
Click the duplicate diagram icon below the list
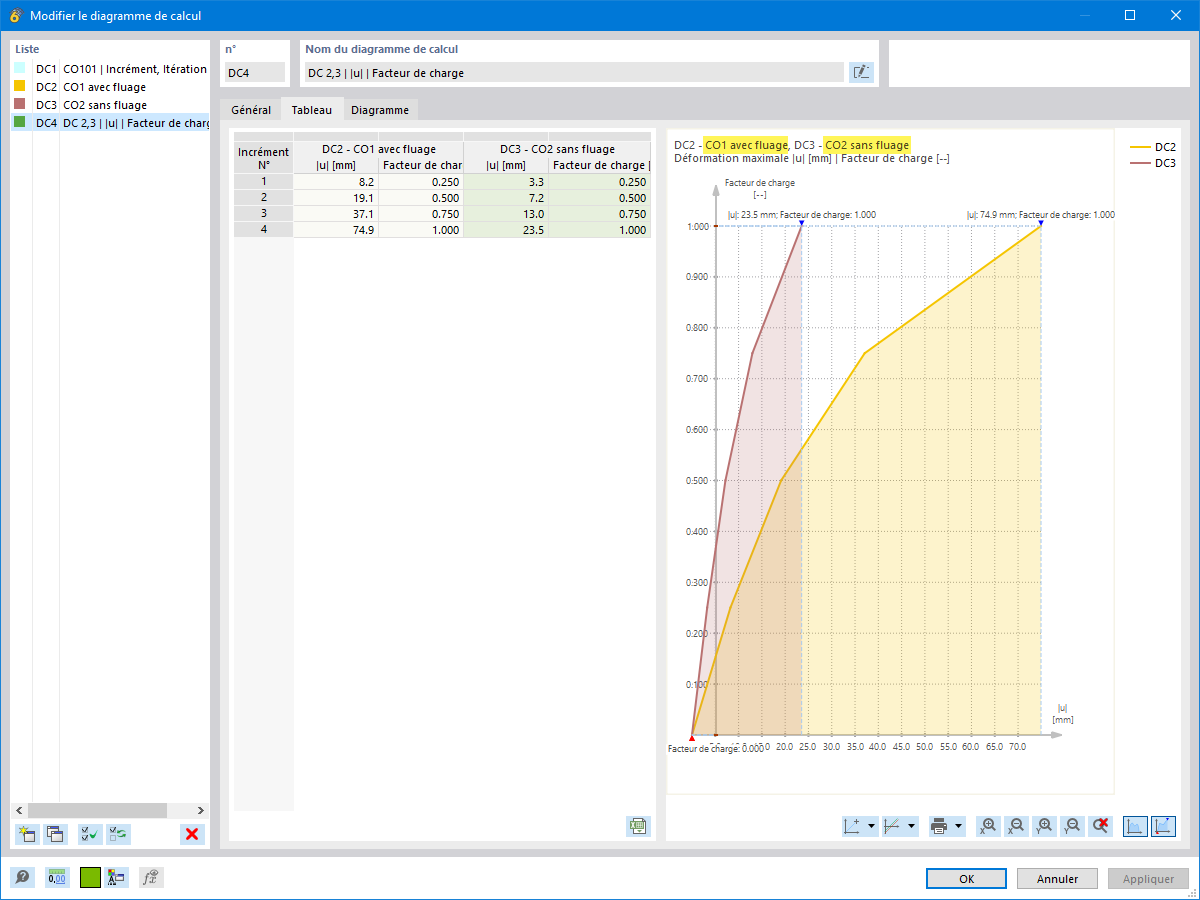pyautogui.click(x=54, y=834)
